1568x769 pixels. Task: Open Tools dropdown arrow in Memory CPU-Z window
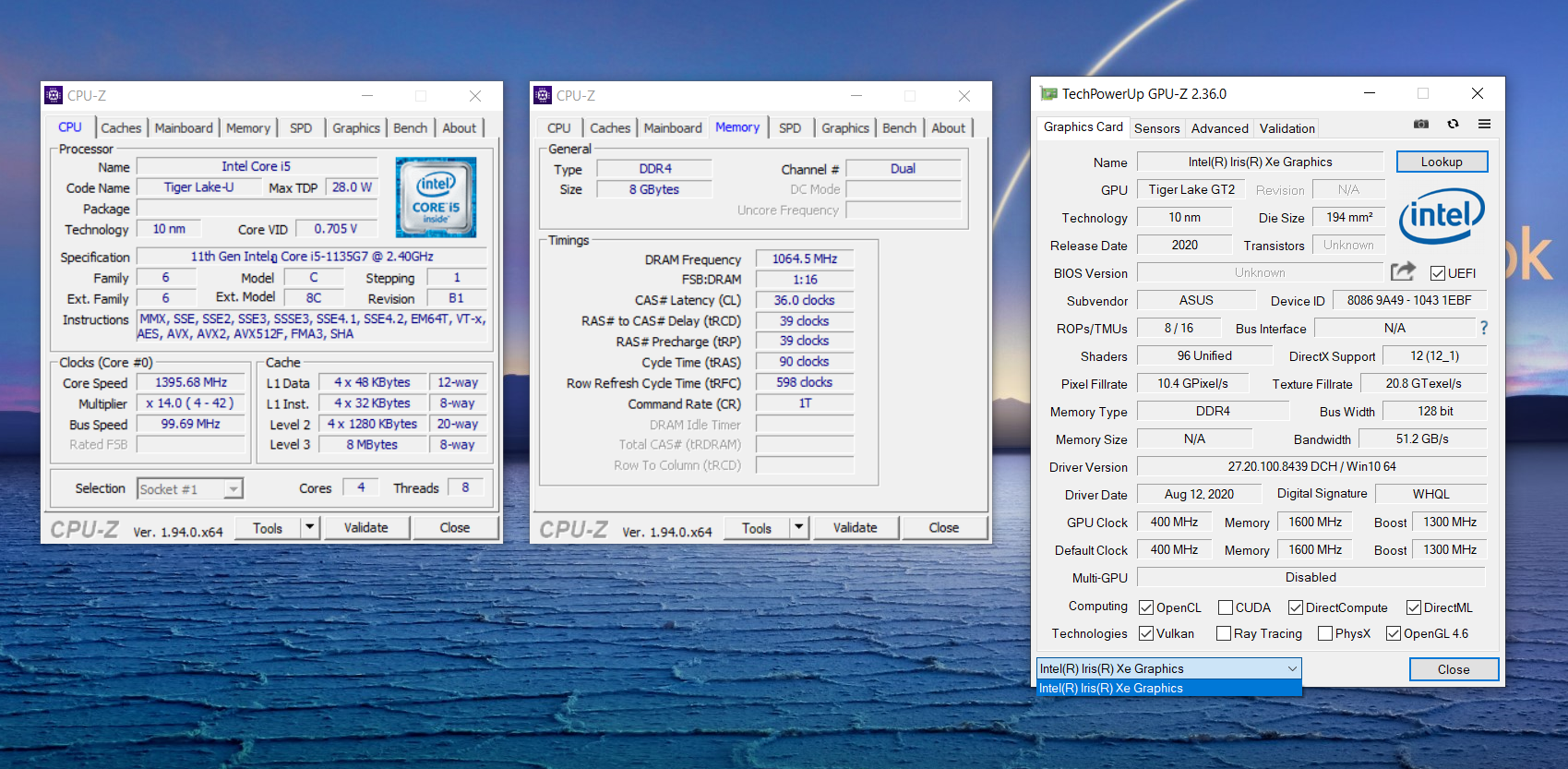(x=799, y=528)
